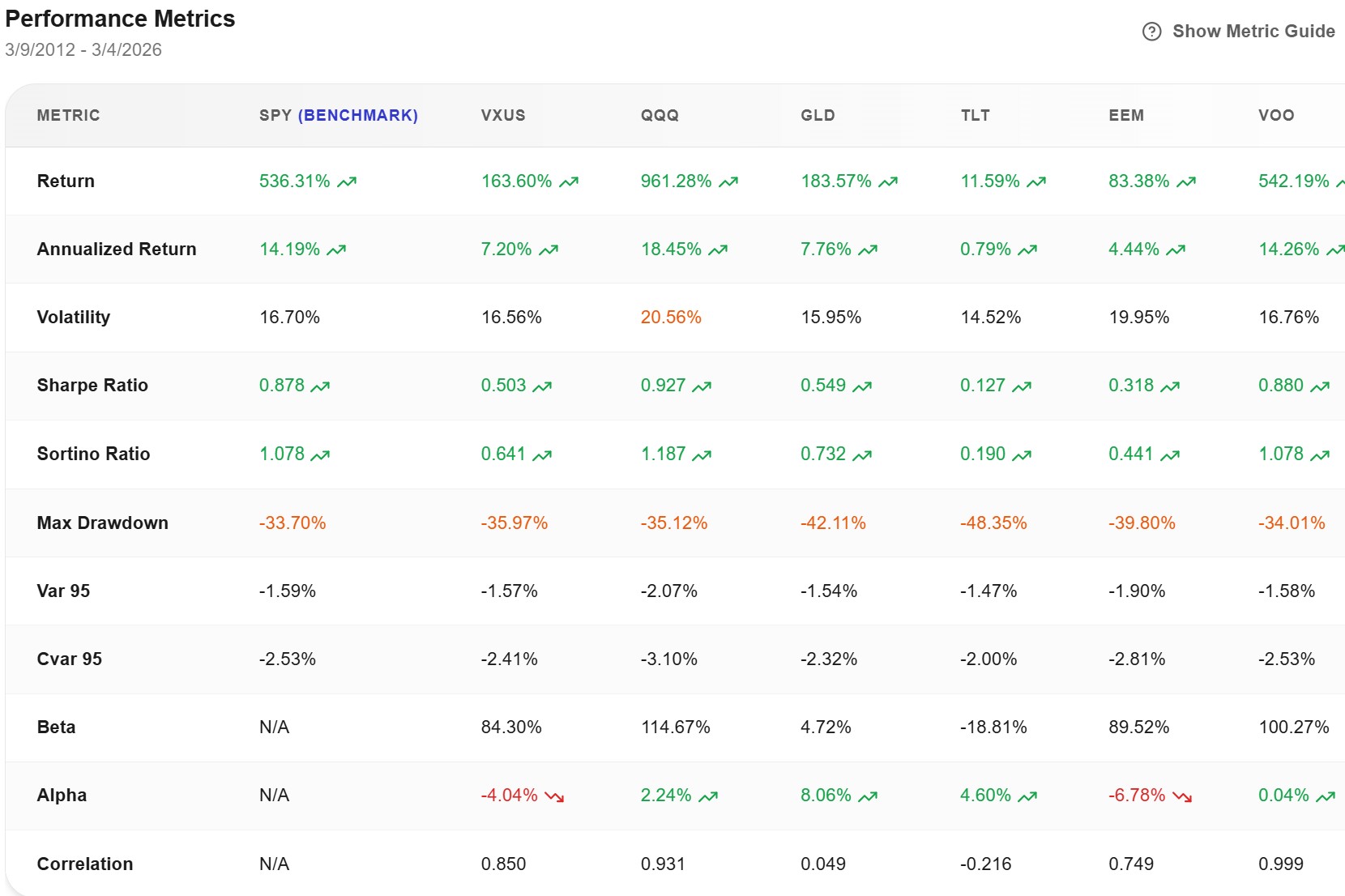The height and width of the screenshot is (896, 1345).
Task: Click the EEM column header
Action: [x=1127, y=115]
